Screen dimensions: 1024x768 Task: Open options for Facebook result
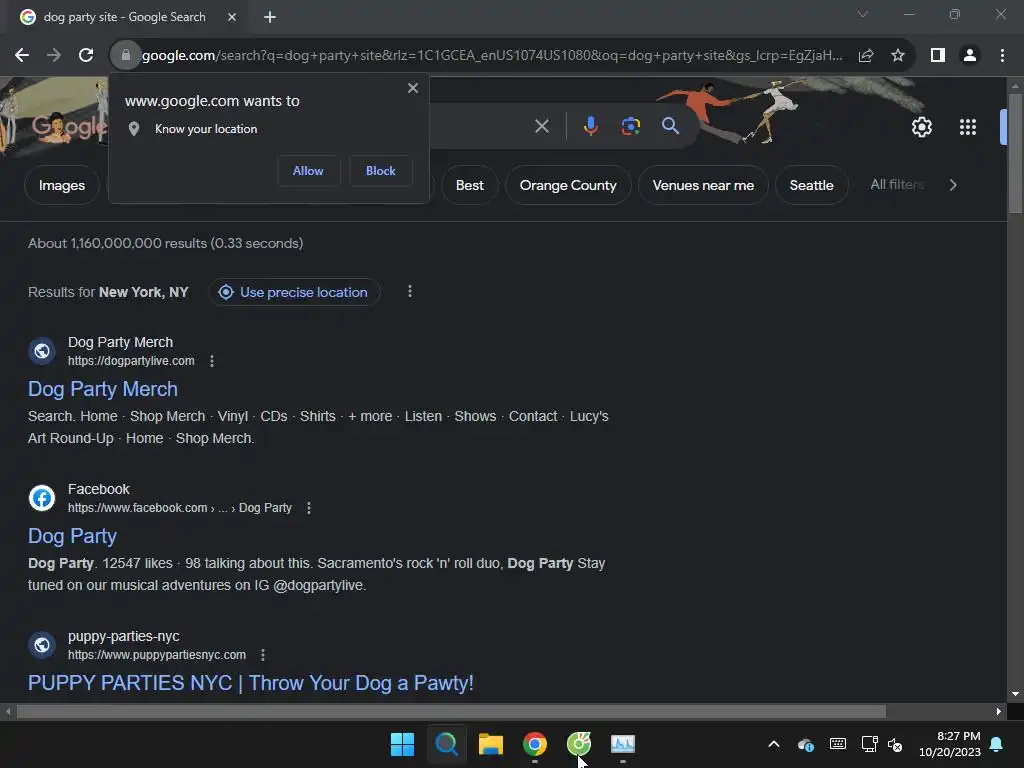[309, 508]
